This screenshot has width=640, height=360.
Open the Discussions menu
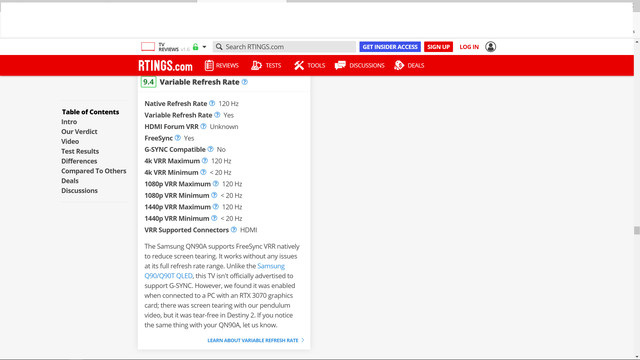(360, 65)
